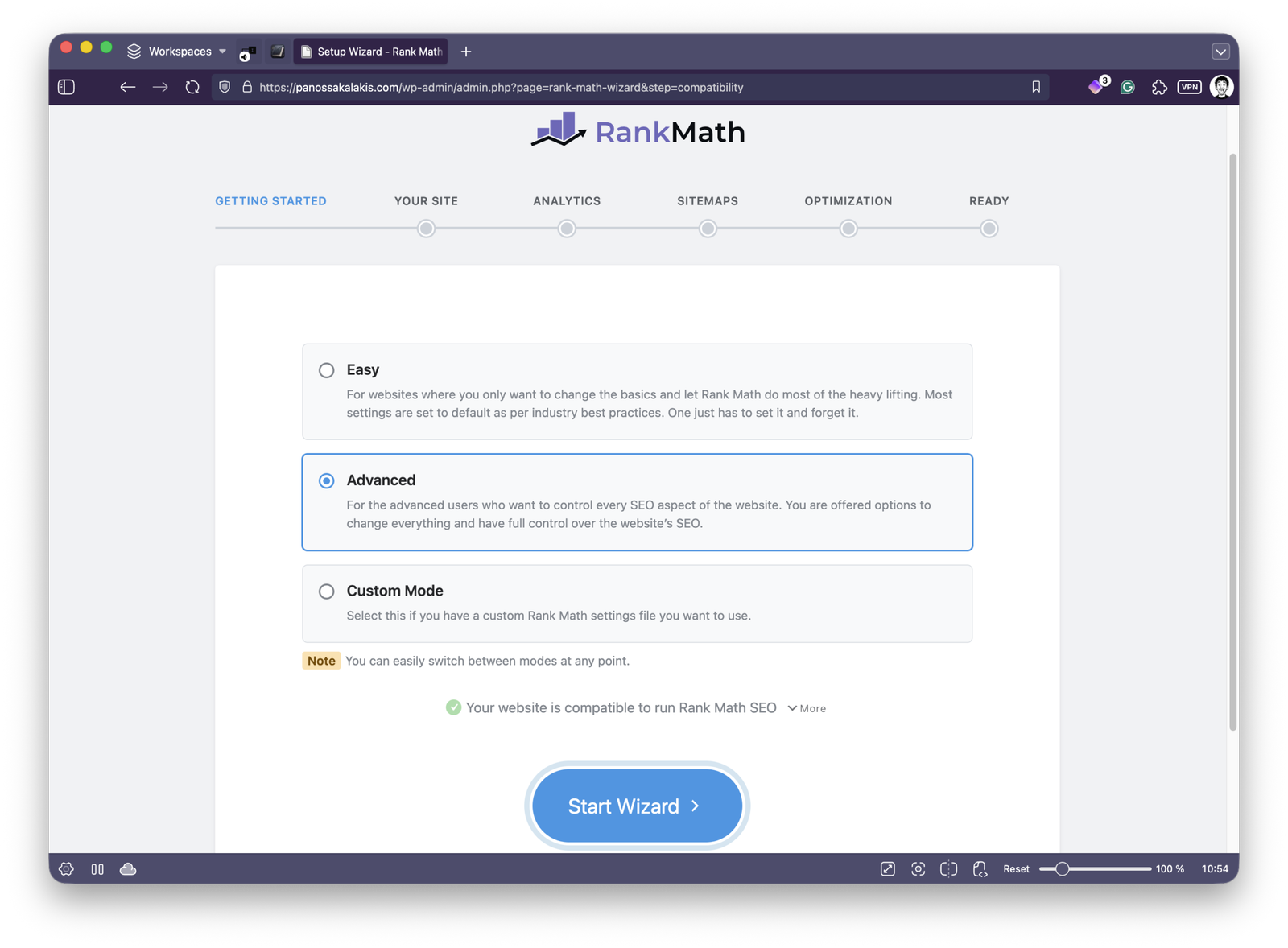Open the cloud sync icon
1288x948 pixels.
pos(128,869)
